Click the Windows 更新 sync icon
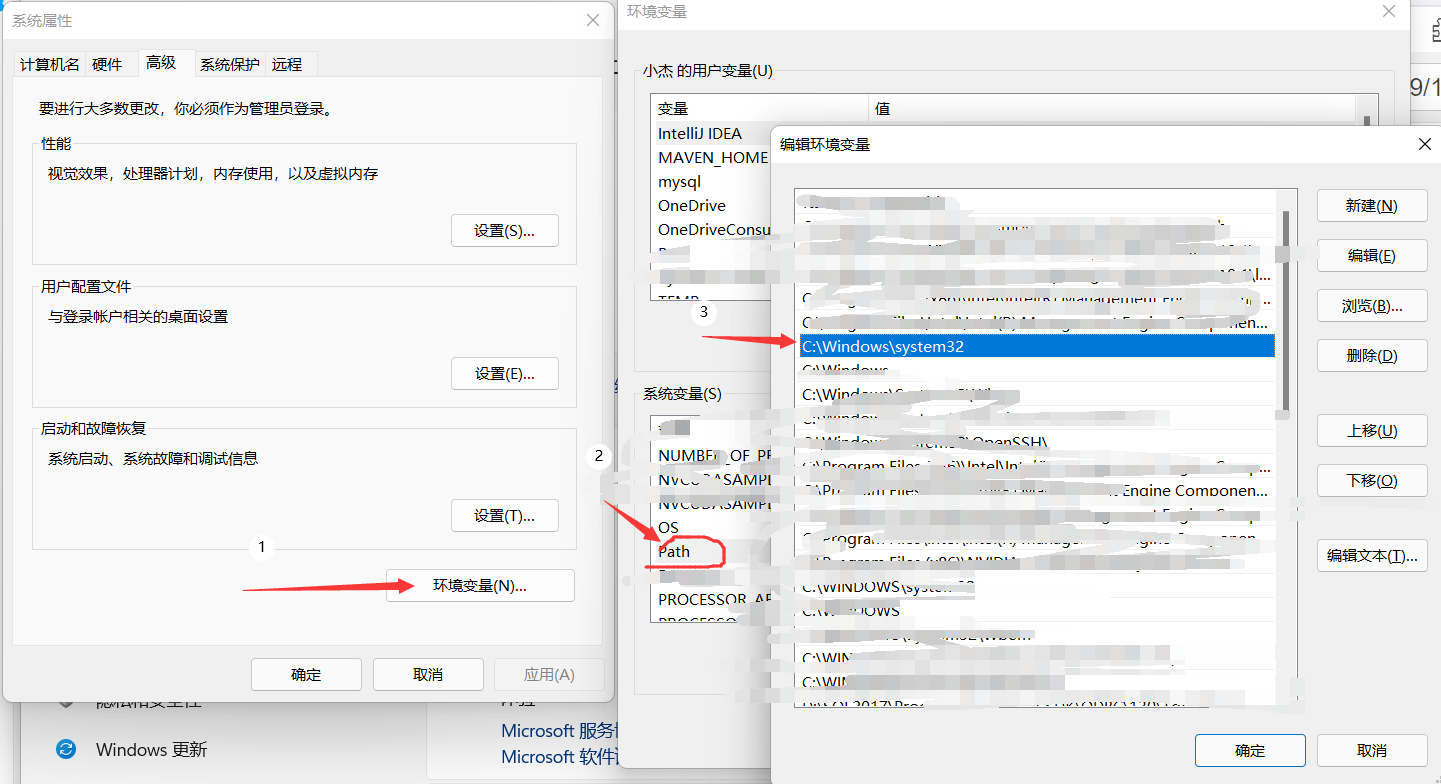The image size is (1441, 784). tap(66, 749)
